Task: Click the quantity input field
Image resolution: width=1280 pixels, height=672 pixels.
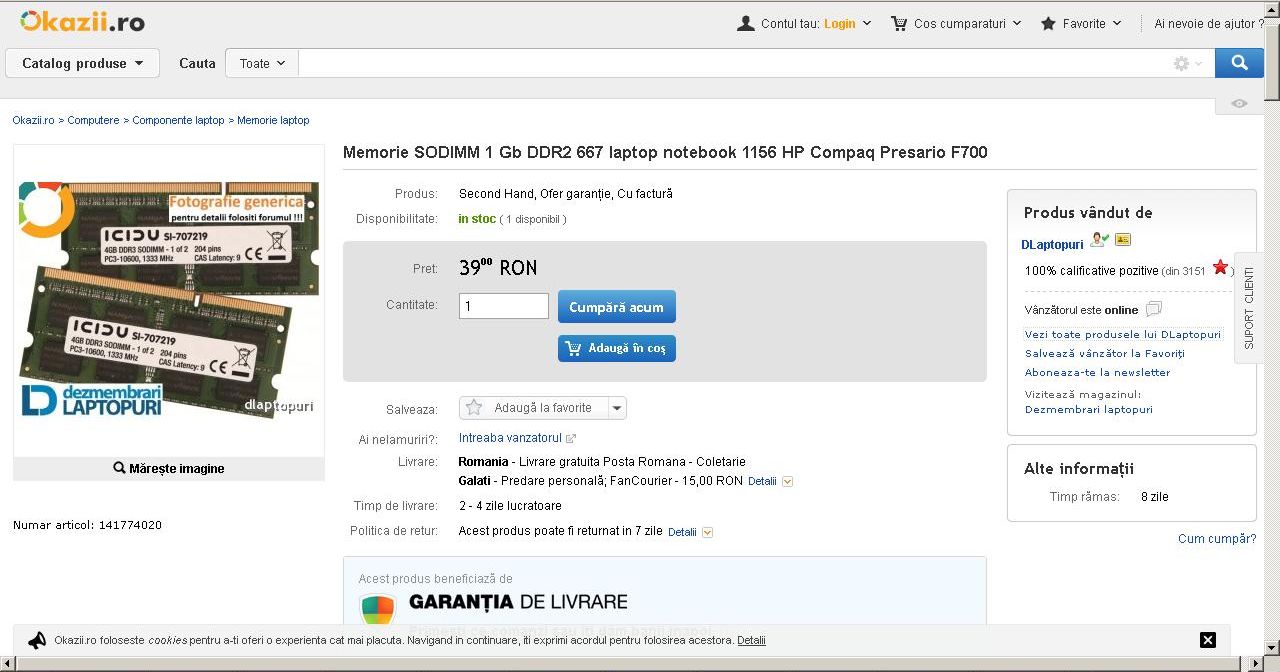Action: [503, 307]
